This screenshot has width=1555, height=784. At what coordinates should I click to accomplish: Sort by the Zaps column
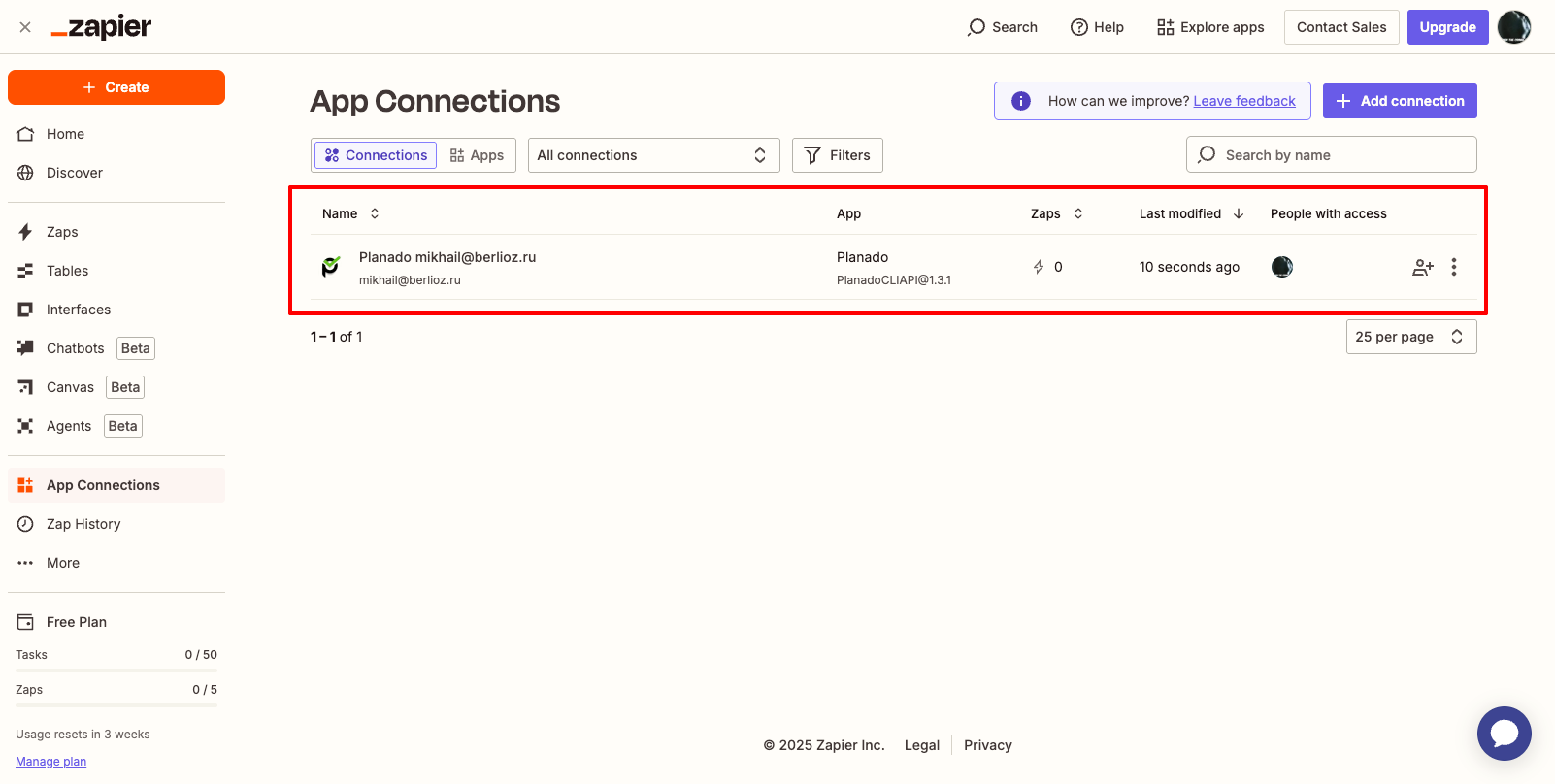(x=1057, y=213)
